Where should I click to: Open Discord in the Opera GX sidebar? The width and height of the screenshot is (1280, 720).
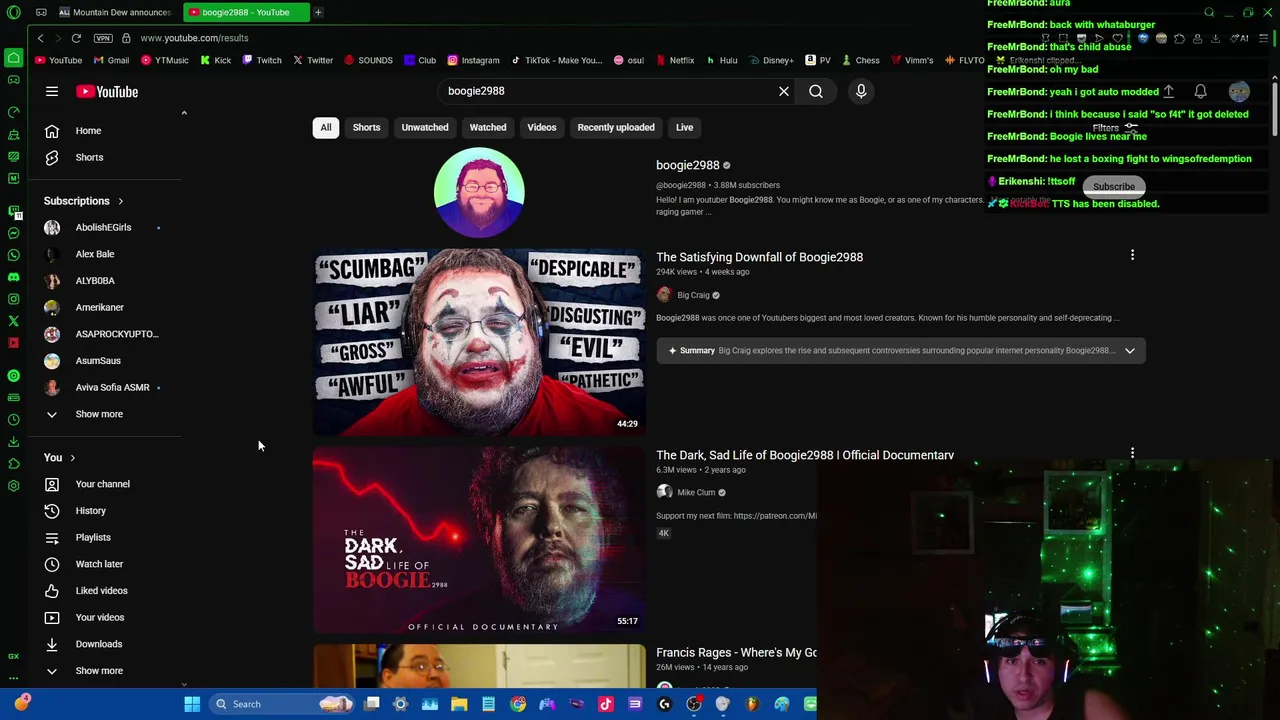tap(13, 277)
